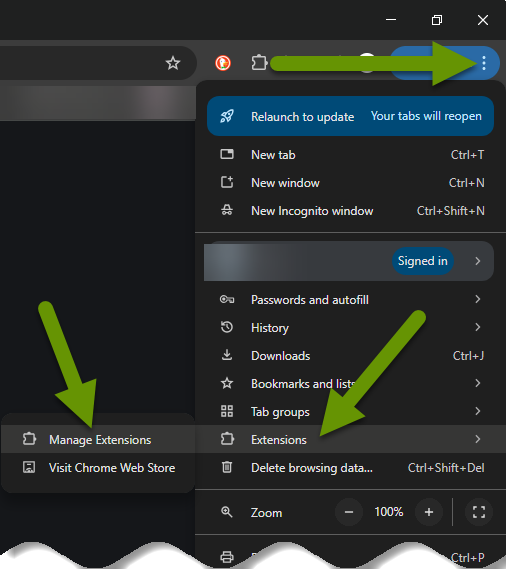Click the Ctrl+Shift+Del shortcut text
Image resolution: width=506 pixels, height=569 pixels.
(x=446, y=467)
